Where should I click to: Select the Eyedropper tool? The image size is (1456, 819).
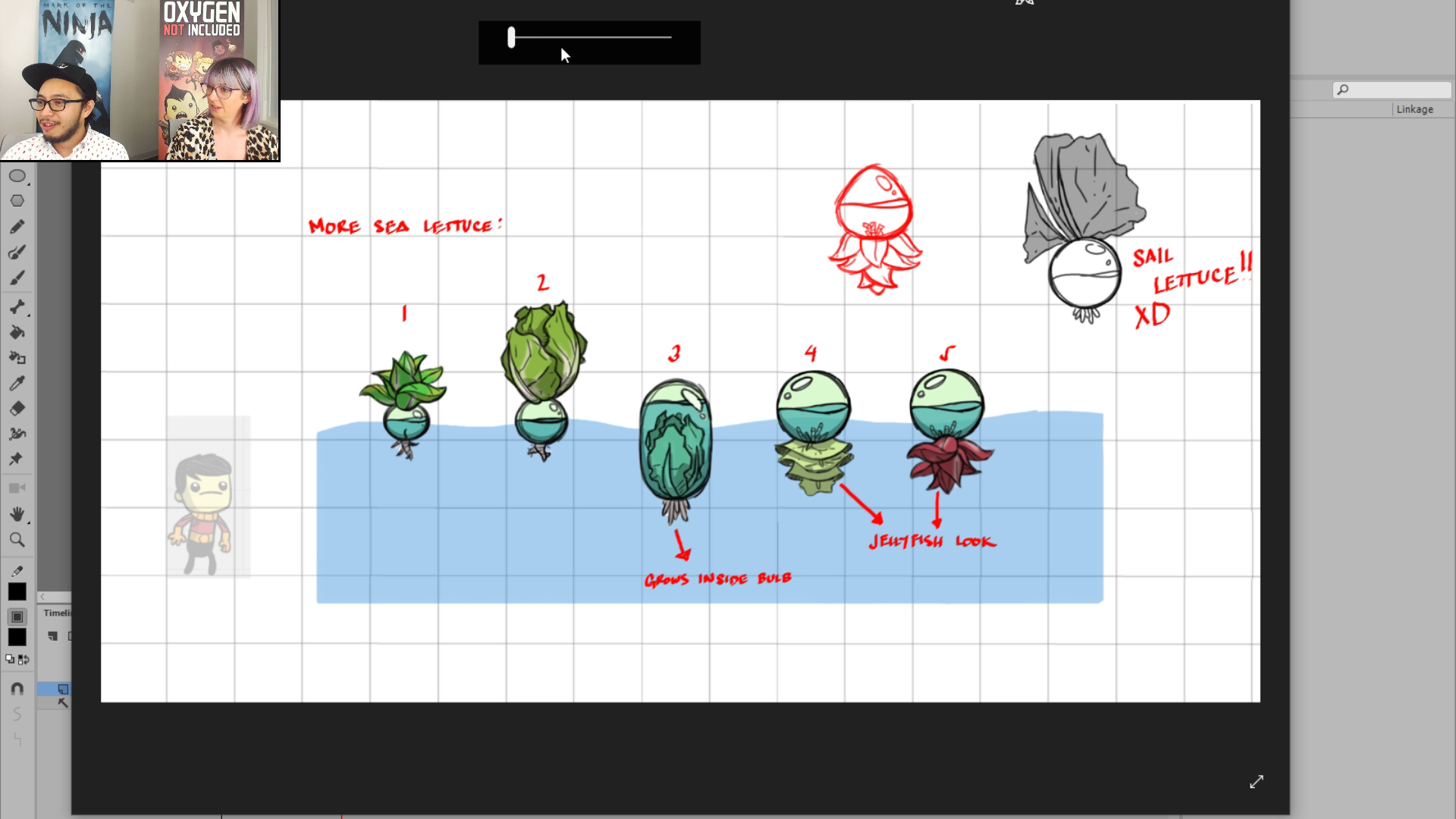[x=17, y=383]
